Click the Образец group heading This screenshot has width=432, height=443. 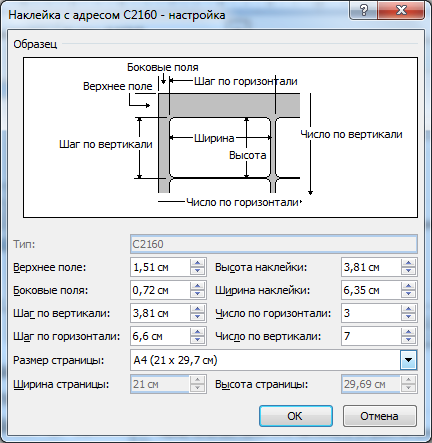[35, 44]
